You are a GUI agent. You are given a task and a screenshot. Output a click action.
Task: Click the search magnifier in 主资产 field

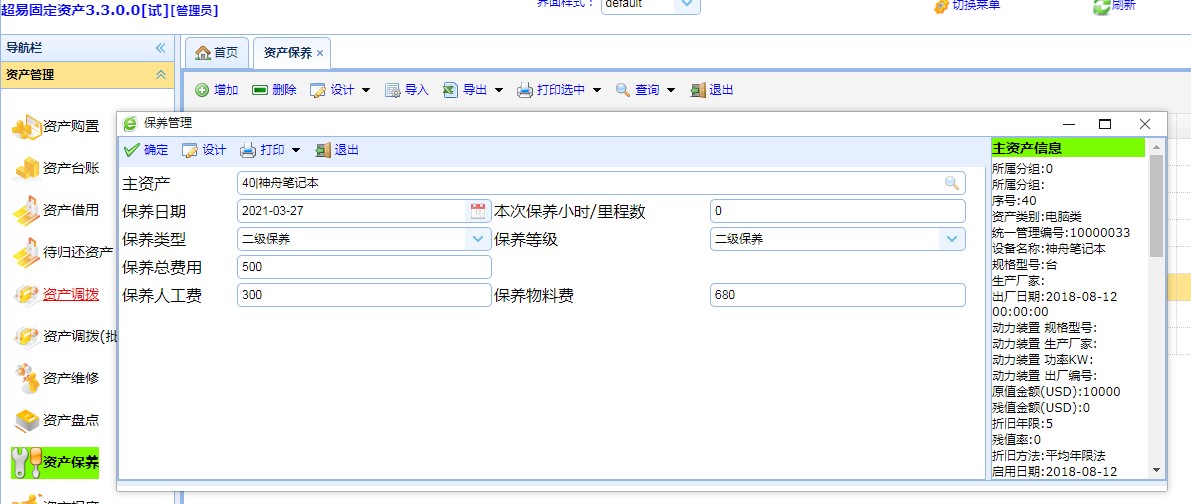coord(952,183)
